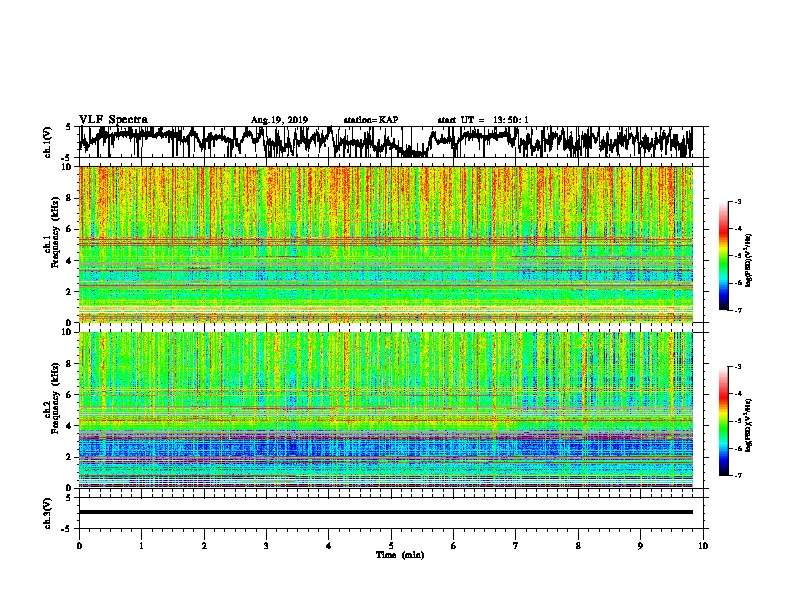Click the ch.1 frequency tick label "6"
The image size is (792, 612).
pos(70,229)
